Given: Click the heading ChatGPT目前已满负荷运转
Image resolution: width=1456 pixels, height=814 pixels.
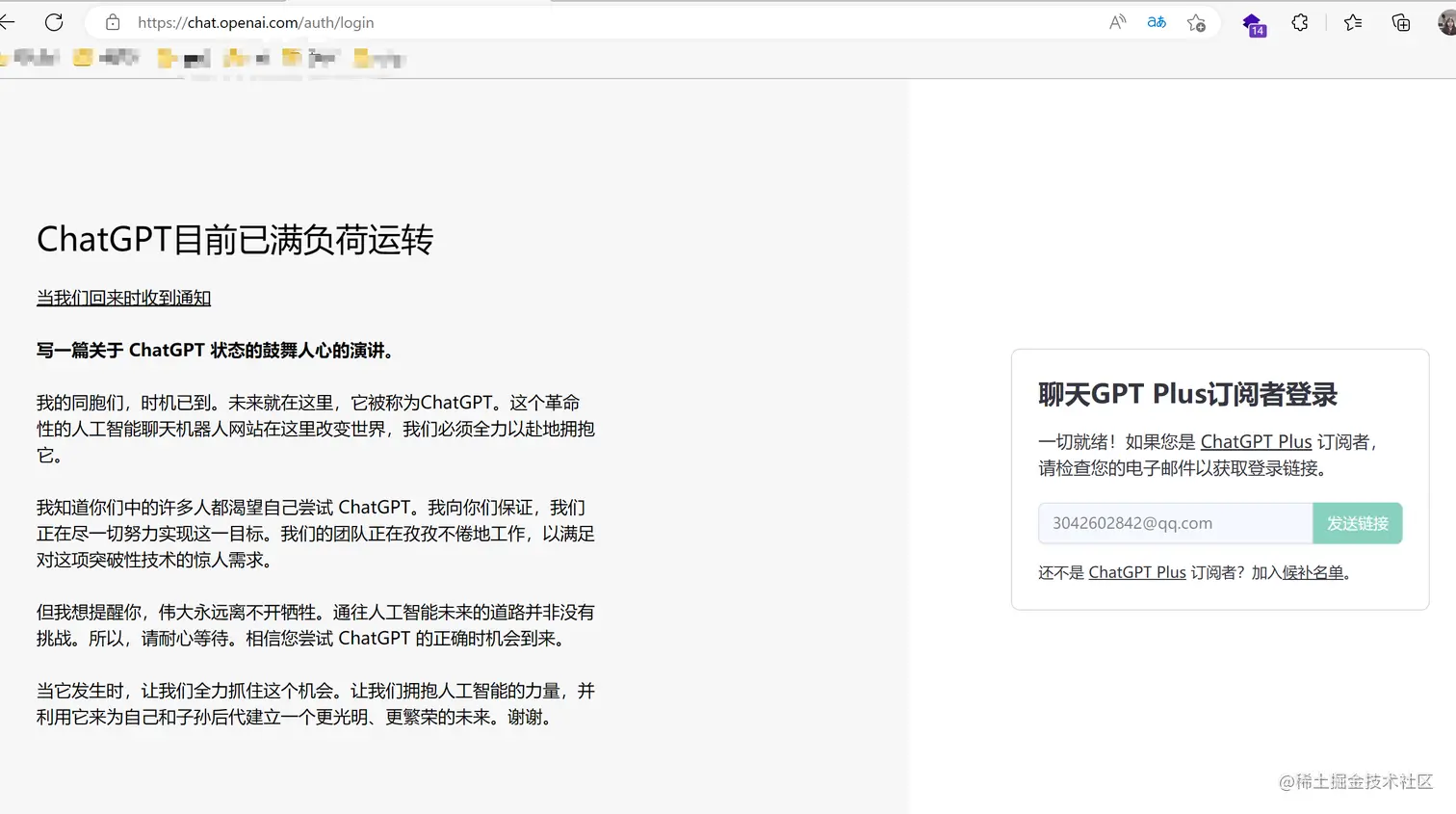Looking at the screenshot, I should (x=235, y=240).
